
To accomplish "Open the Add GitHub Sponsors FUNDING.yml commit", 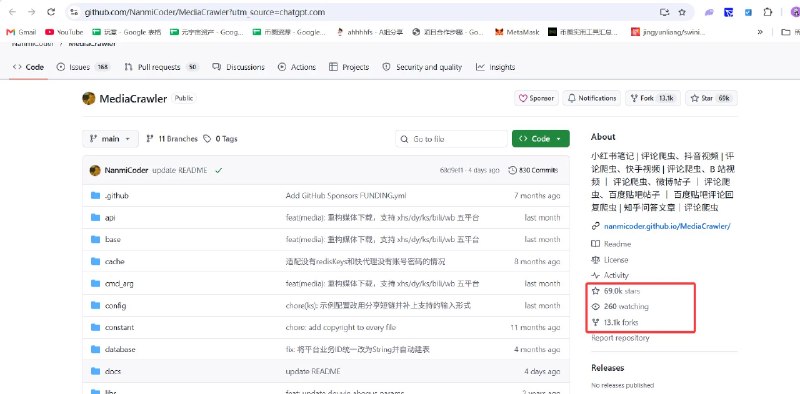I will click(x=346, y=196).
